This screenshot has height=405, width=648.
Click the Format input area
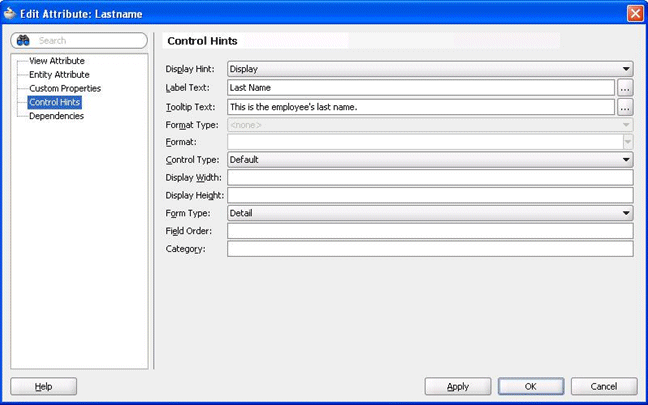(x=425, y=142)
